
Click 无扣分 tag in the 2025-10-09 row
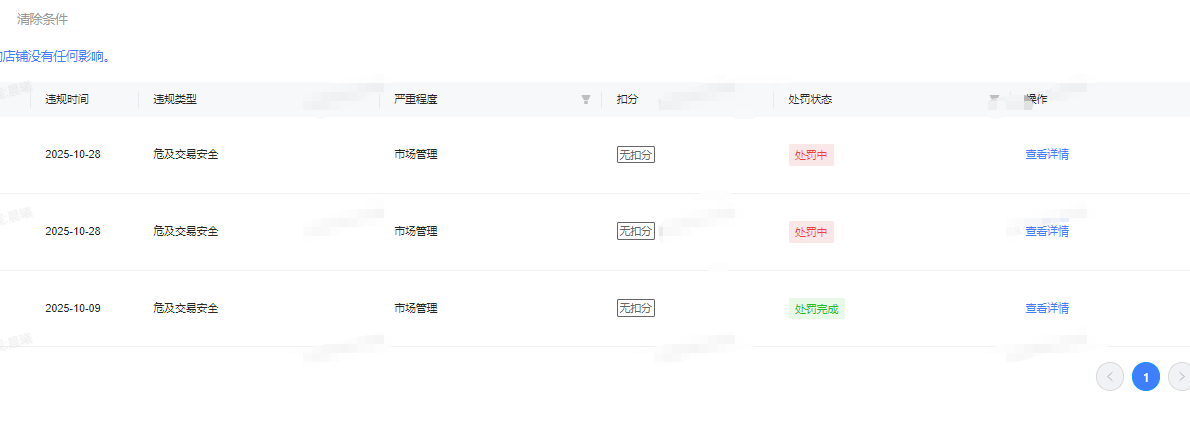click(636, 308)
